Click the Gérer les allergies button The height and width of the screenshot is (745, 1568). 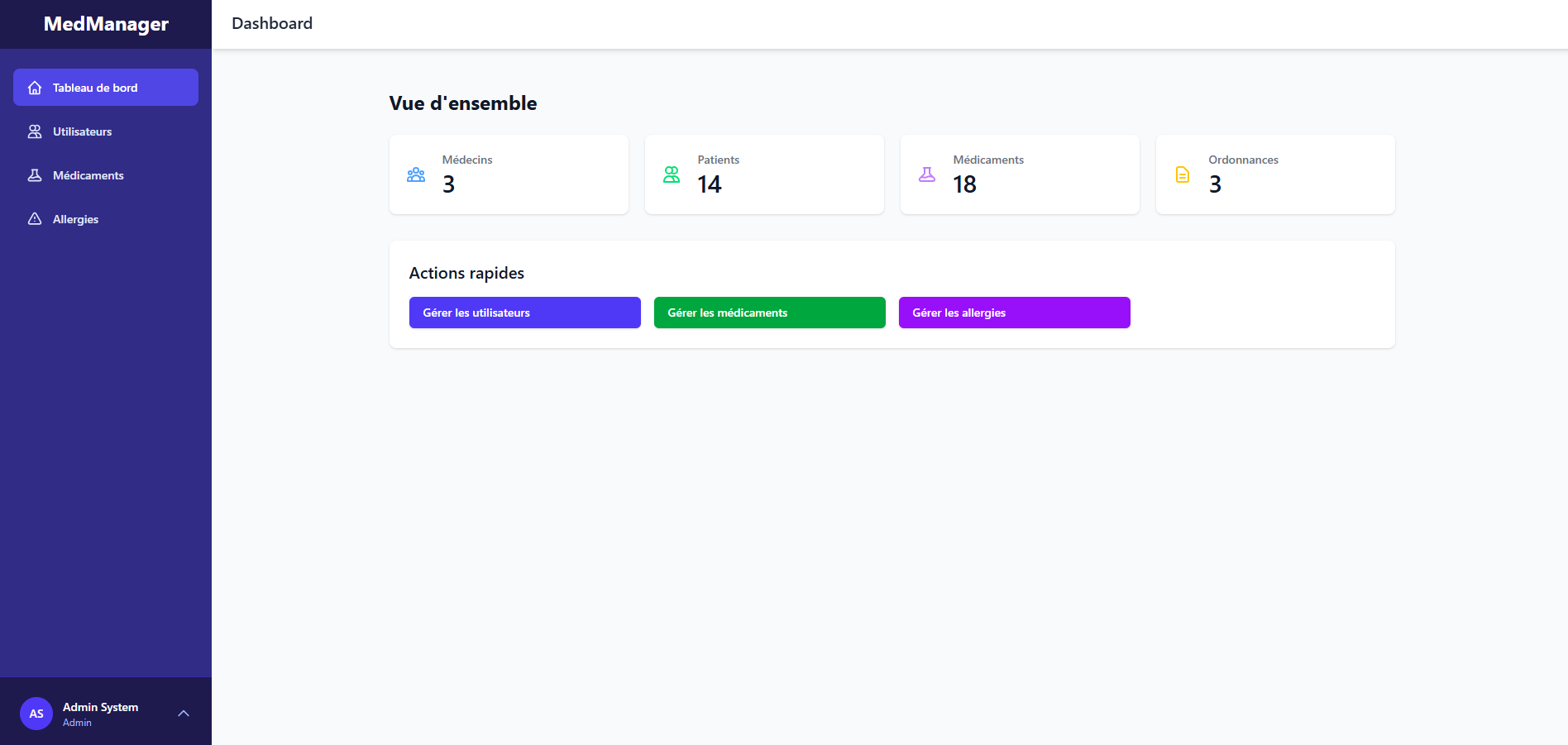[x=1014, y=313]
